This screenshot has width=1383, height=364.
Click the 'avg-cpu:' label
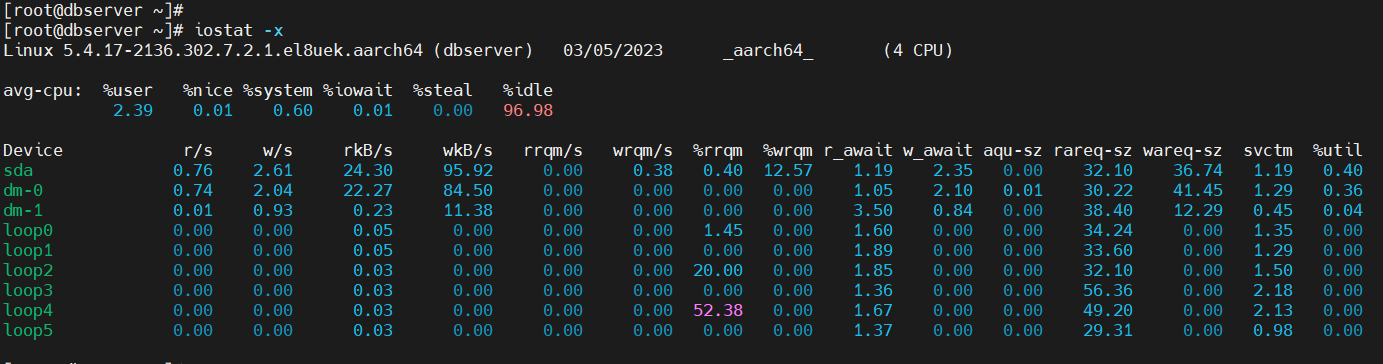(43, 90)
